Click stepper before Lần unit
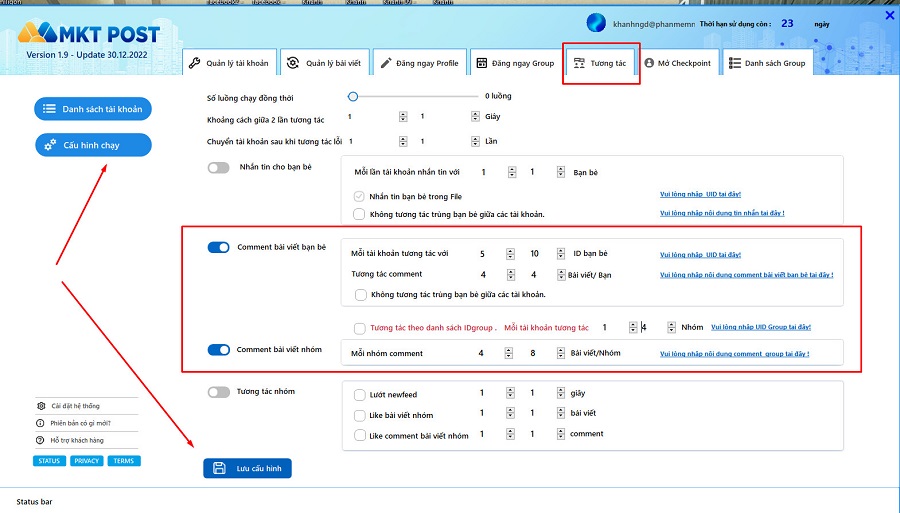 pos(475,141)
